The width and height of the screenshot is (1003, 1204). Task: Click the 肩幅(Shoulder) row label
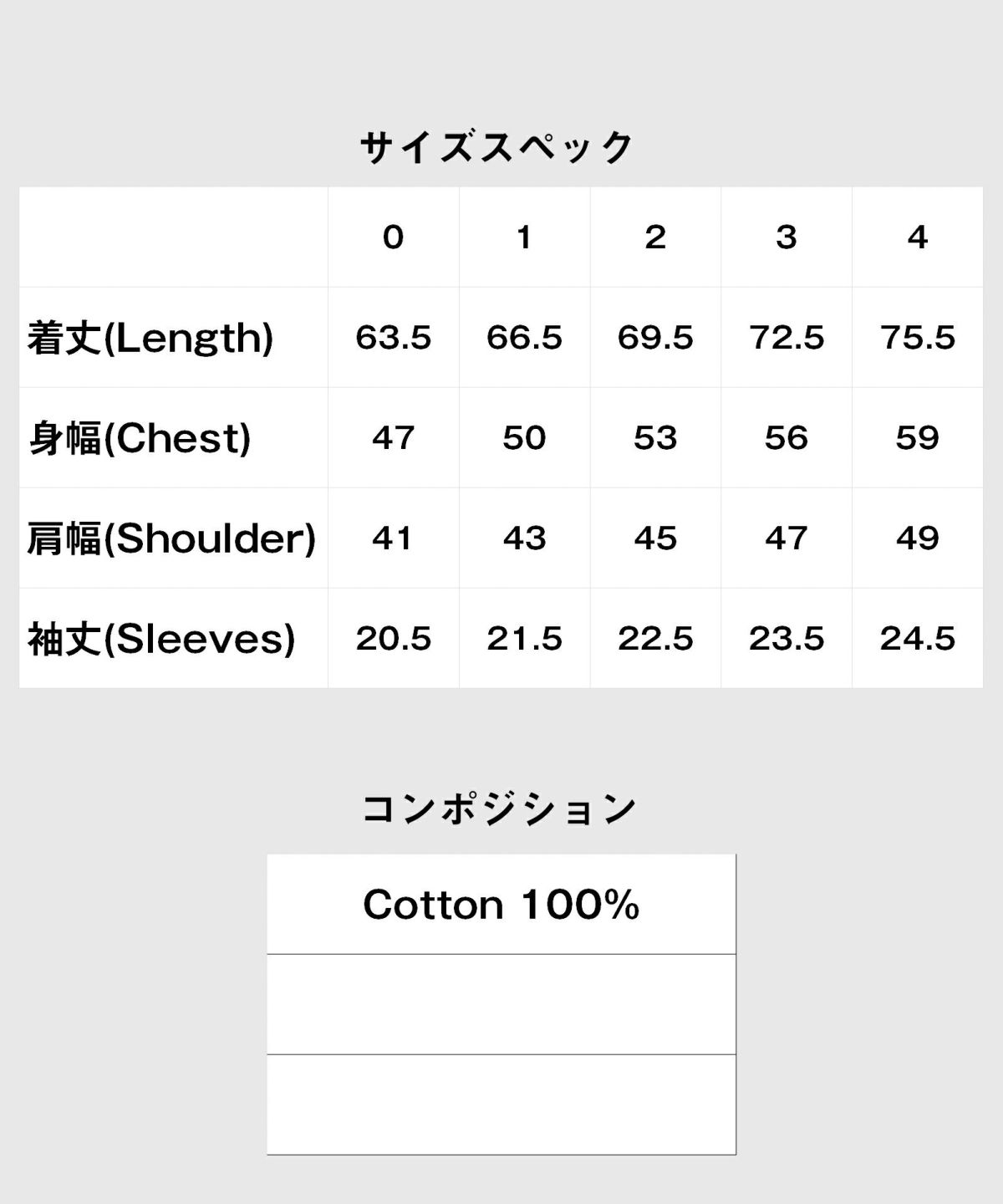(171, 538)
